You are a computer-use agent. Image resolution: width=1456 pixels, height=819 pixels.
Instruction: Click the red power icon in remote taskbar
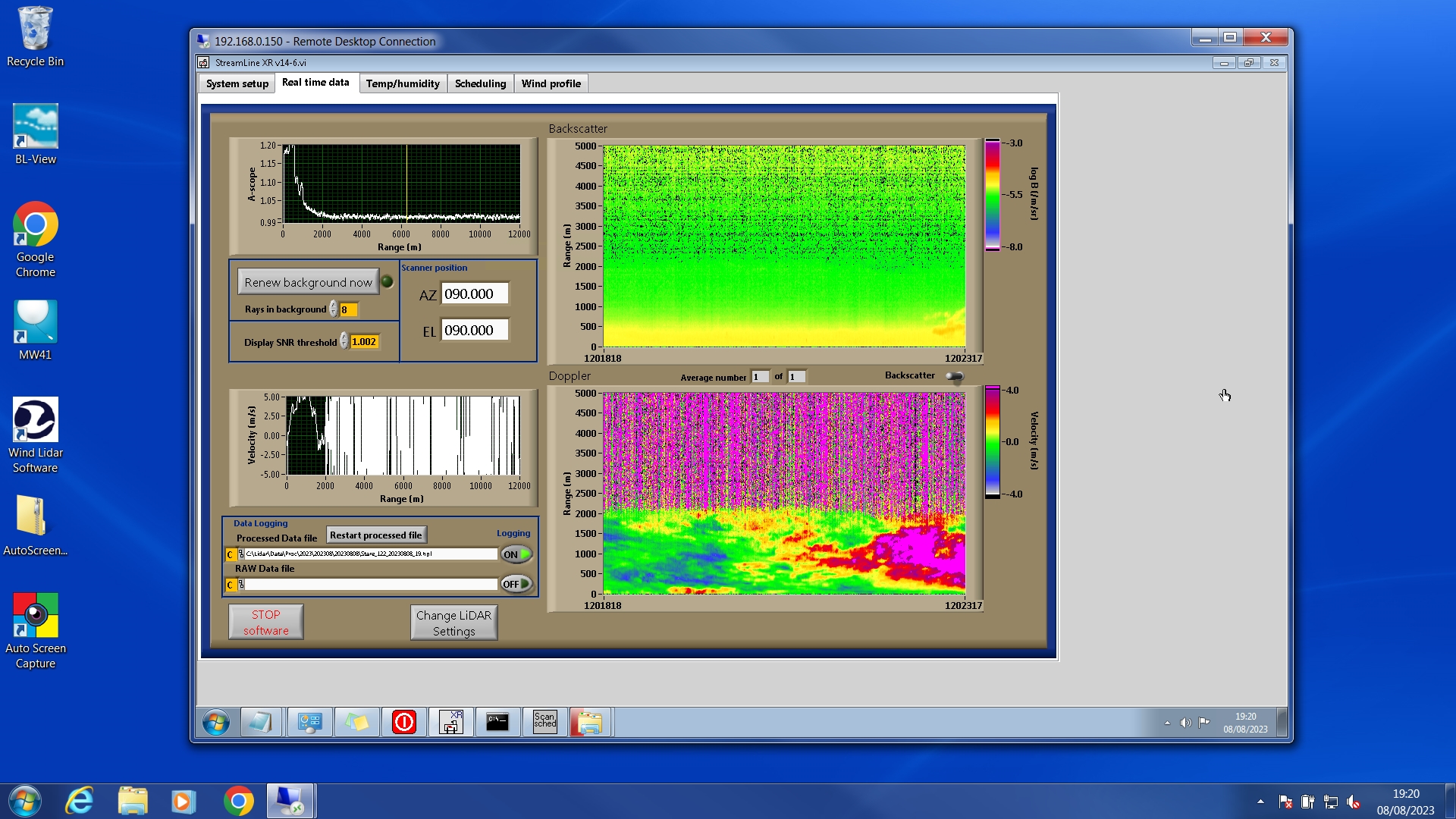(404, 722)
